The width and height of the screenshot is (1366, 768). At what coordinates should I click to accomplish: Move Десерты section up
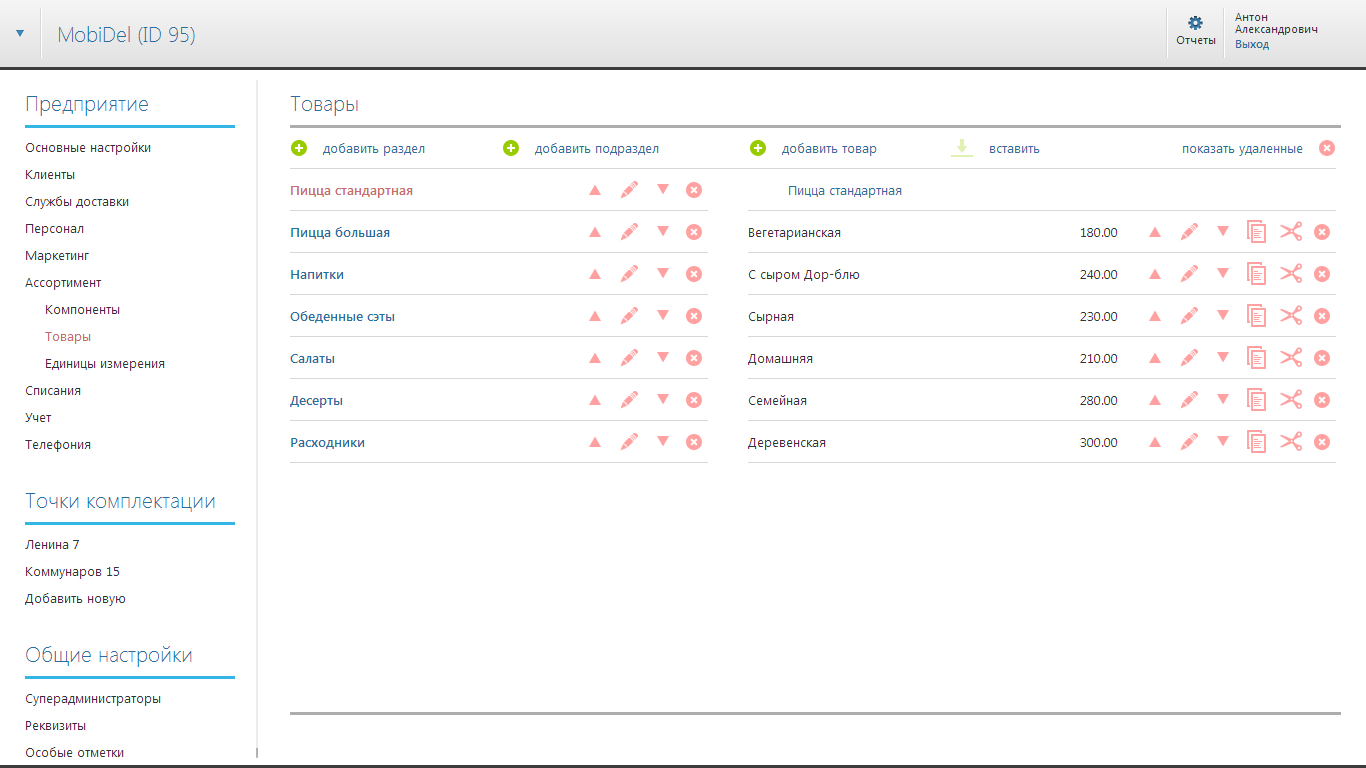coord(595,399)
